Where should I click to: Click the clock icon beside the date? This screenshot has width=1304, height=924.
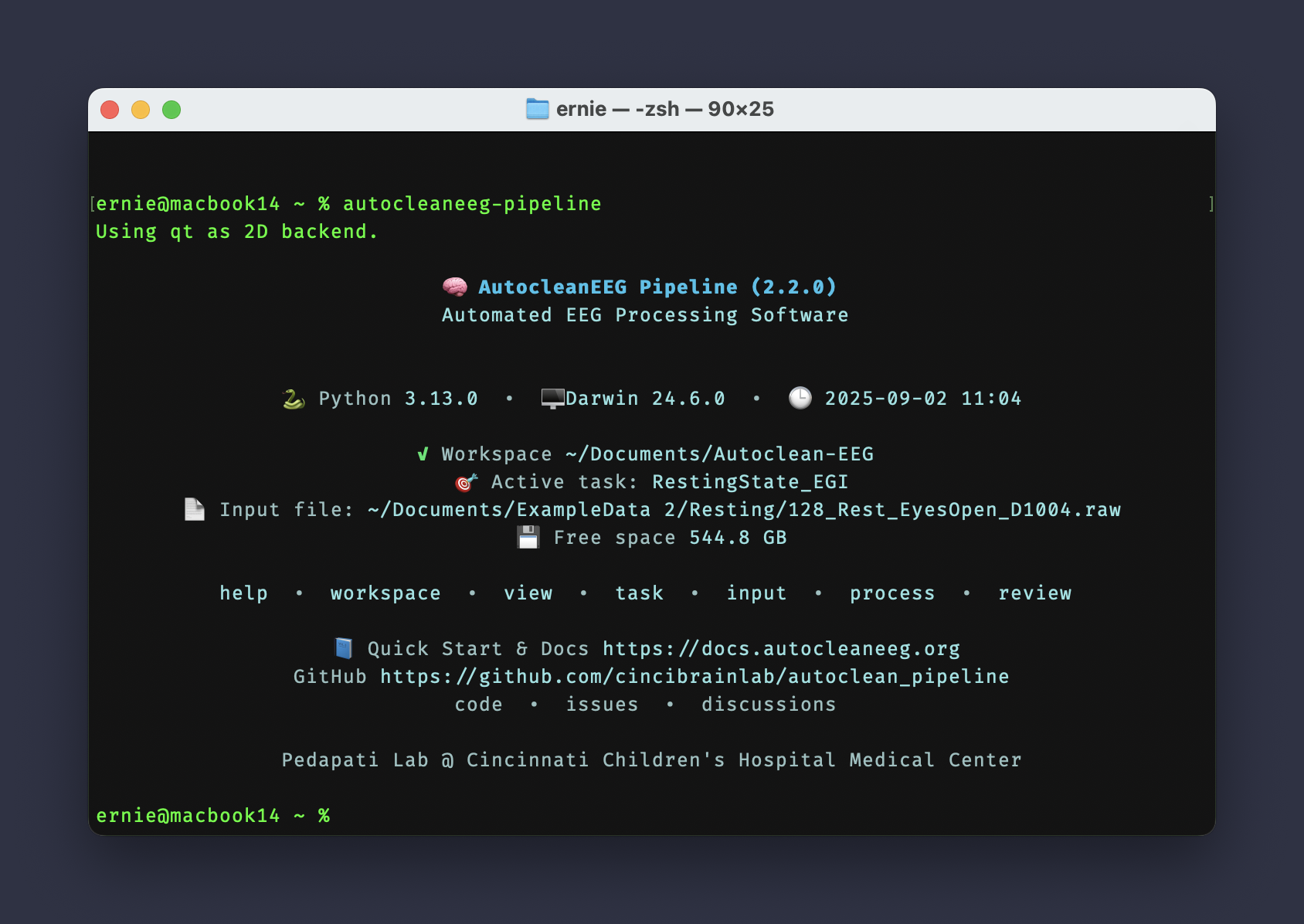800,398
